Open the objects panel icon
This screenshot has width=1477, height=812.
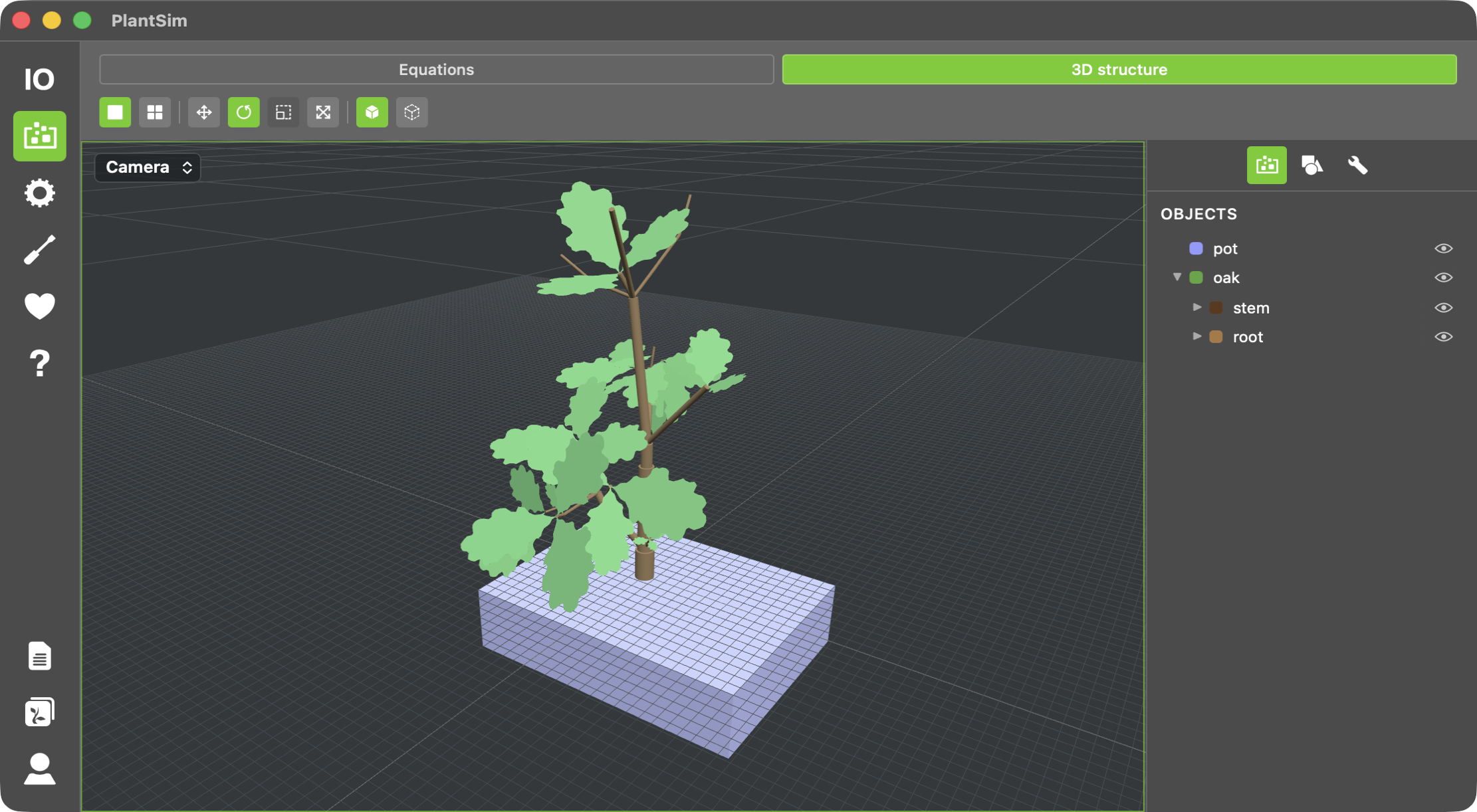[1267, 165]
